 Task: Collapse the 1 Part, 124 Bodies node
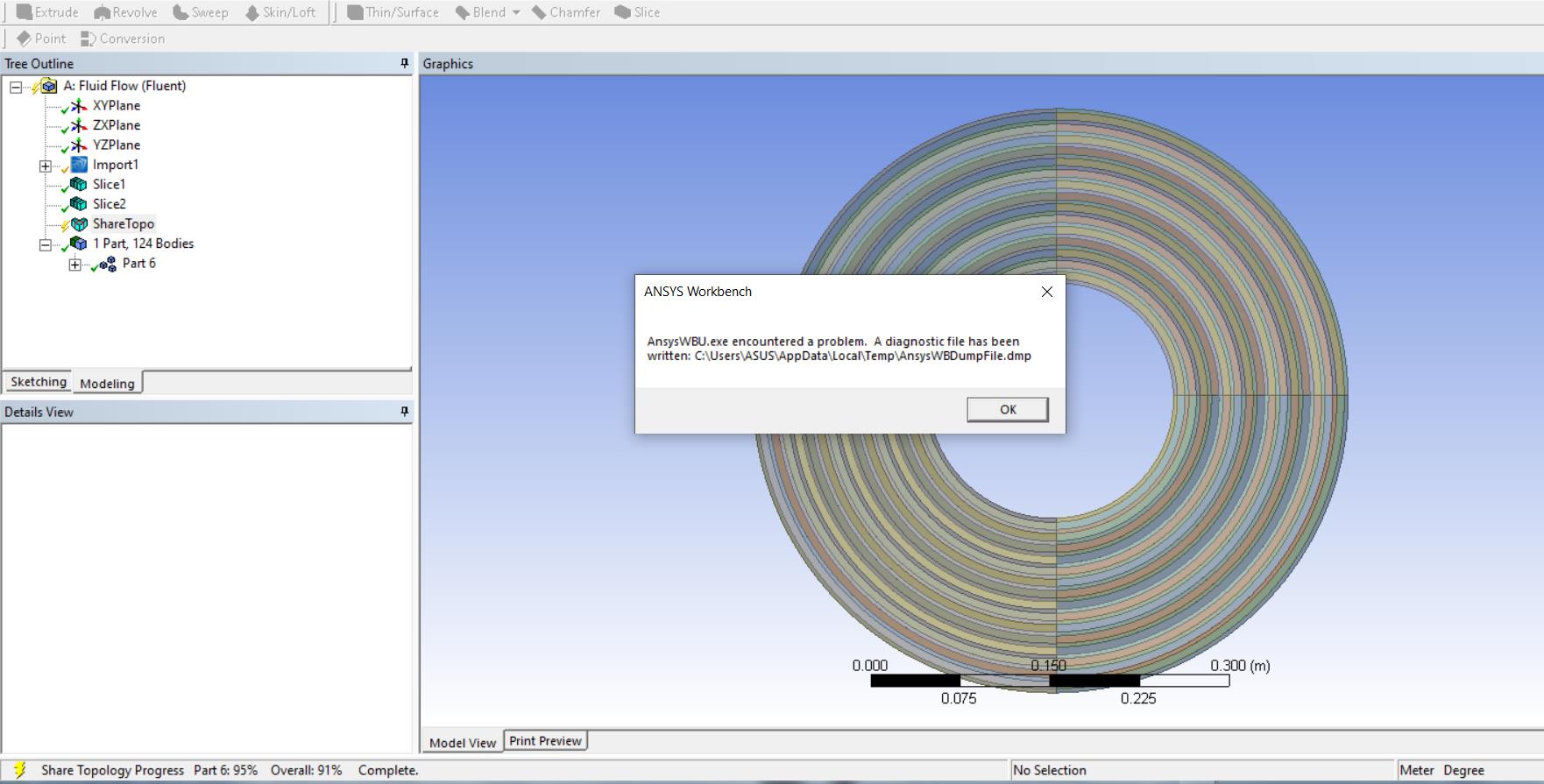(46, 244)
